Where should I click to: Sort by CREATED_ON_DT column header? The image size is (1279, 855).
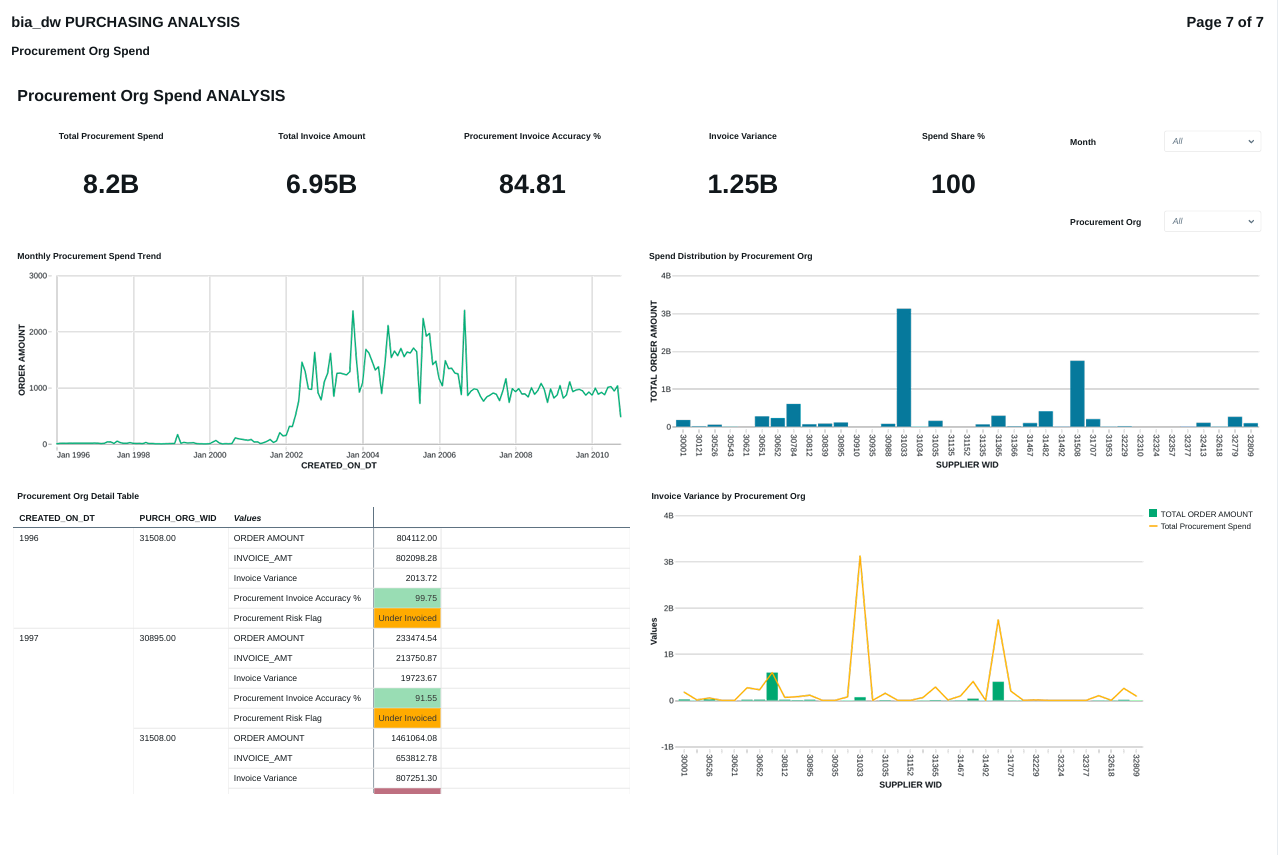tap(57, 518)
